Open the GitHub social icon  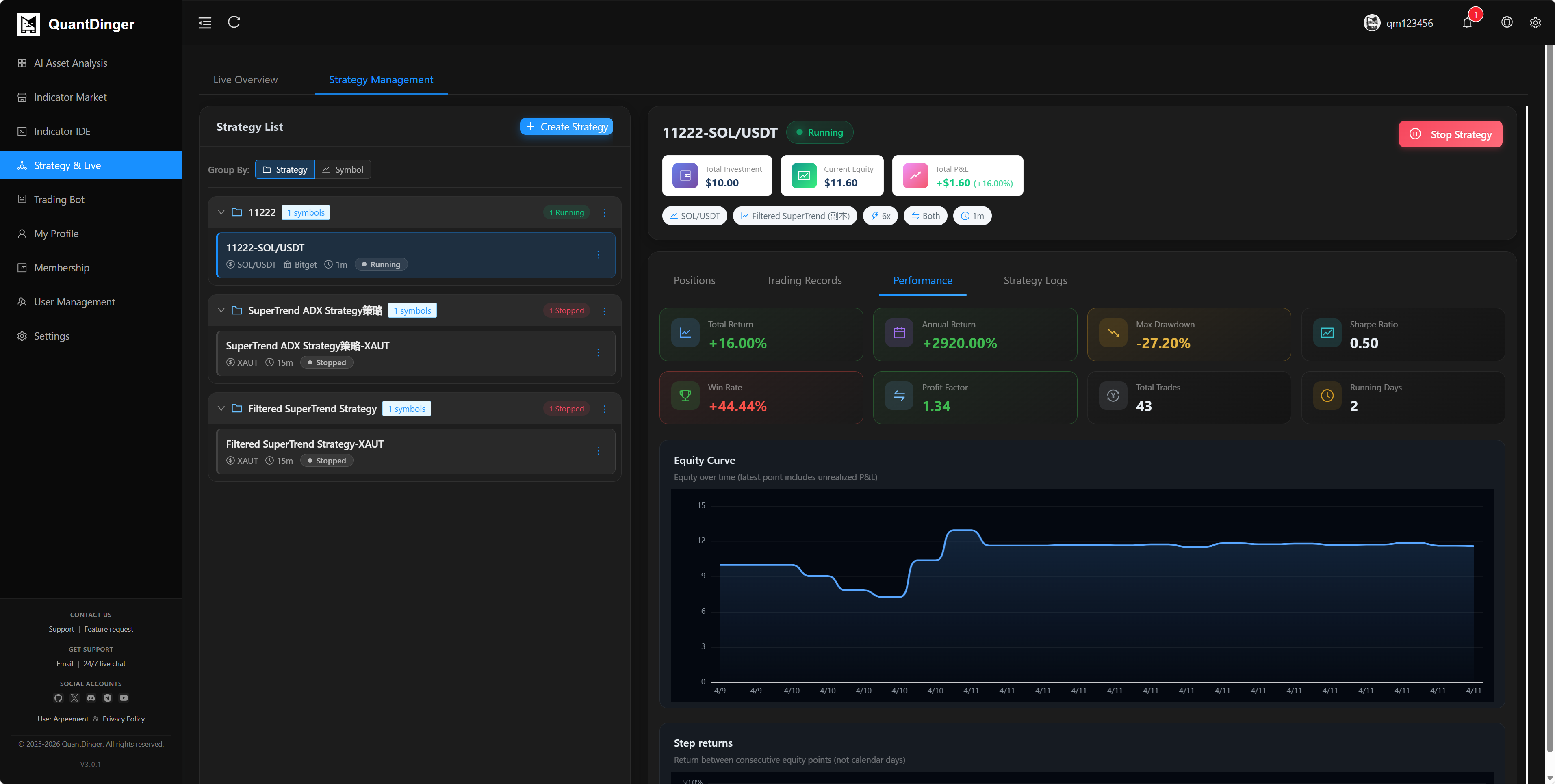[x=58, y=698]
